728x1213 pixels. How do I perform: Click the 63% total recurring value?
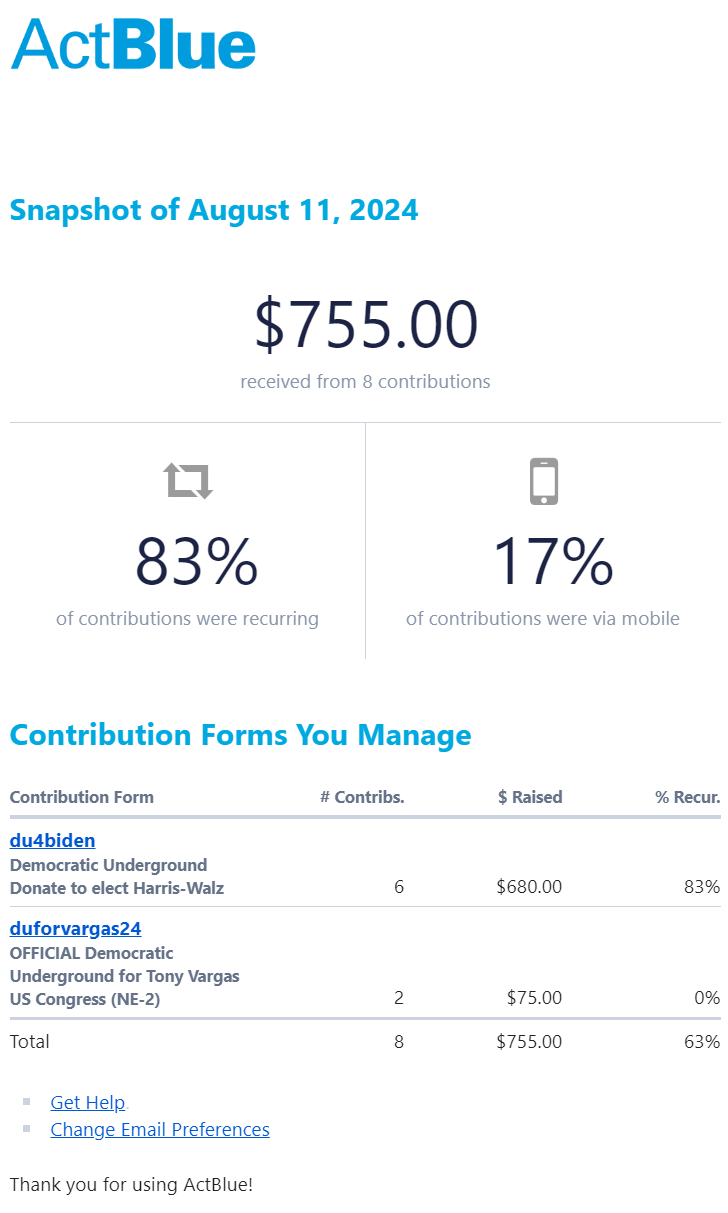(x=702, y=1041)
